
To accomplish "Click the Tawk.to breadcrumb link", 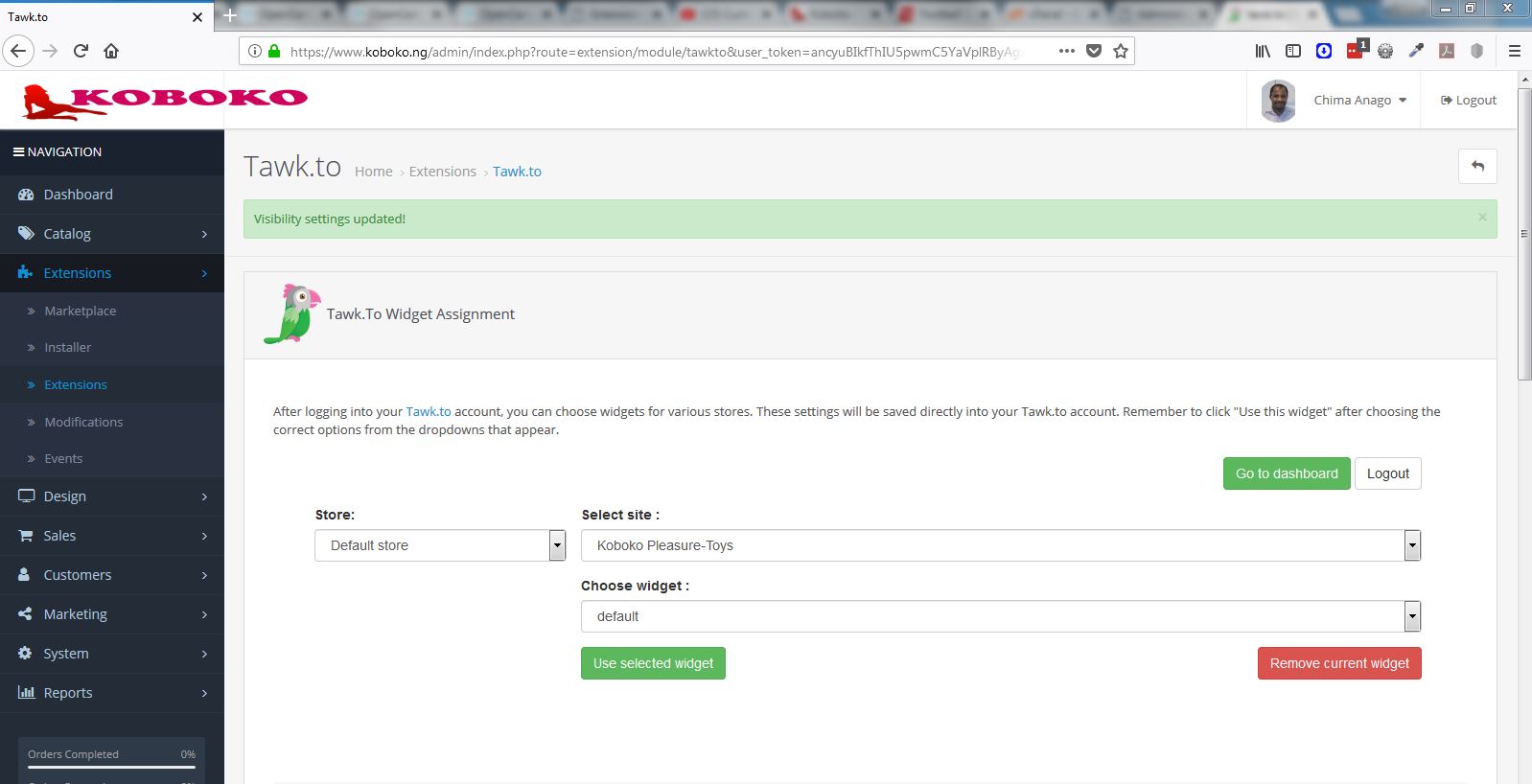I will click(x=518, y=172).
